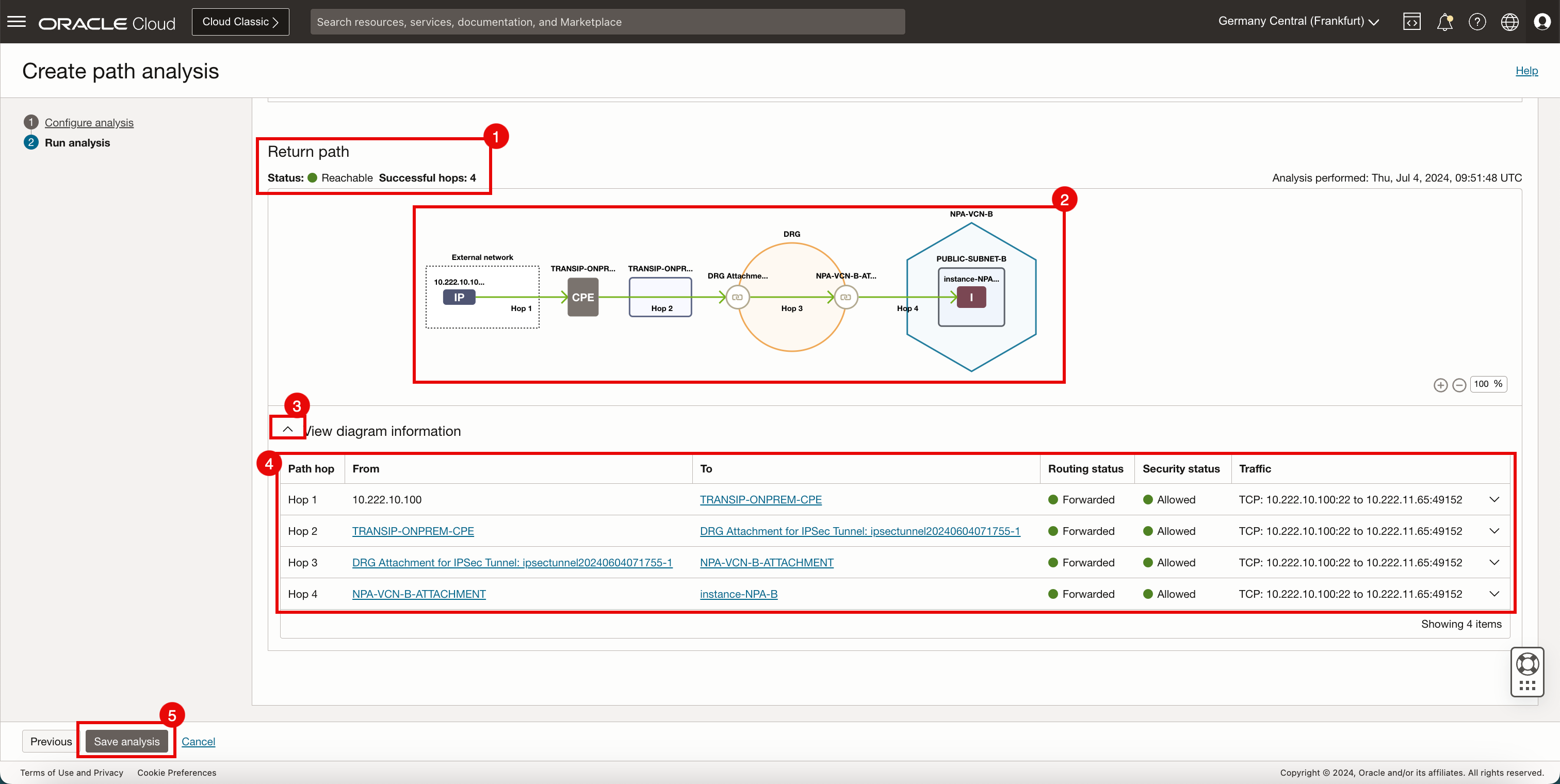Zoom out the diagram with minus icon
Image resolution: width=1560 pixels, height=784 pixels.
tap(1459, 385)
